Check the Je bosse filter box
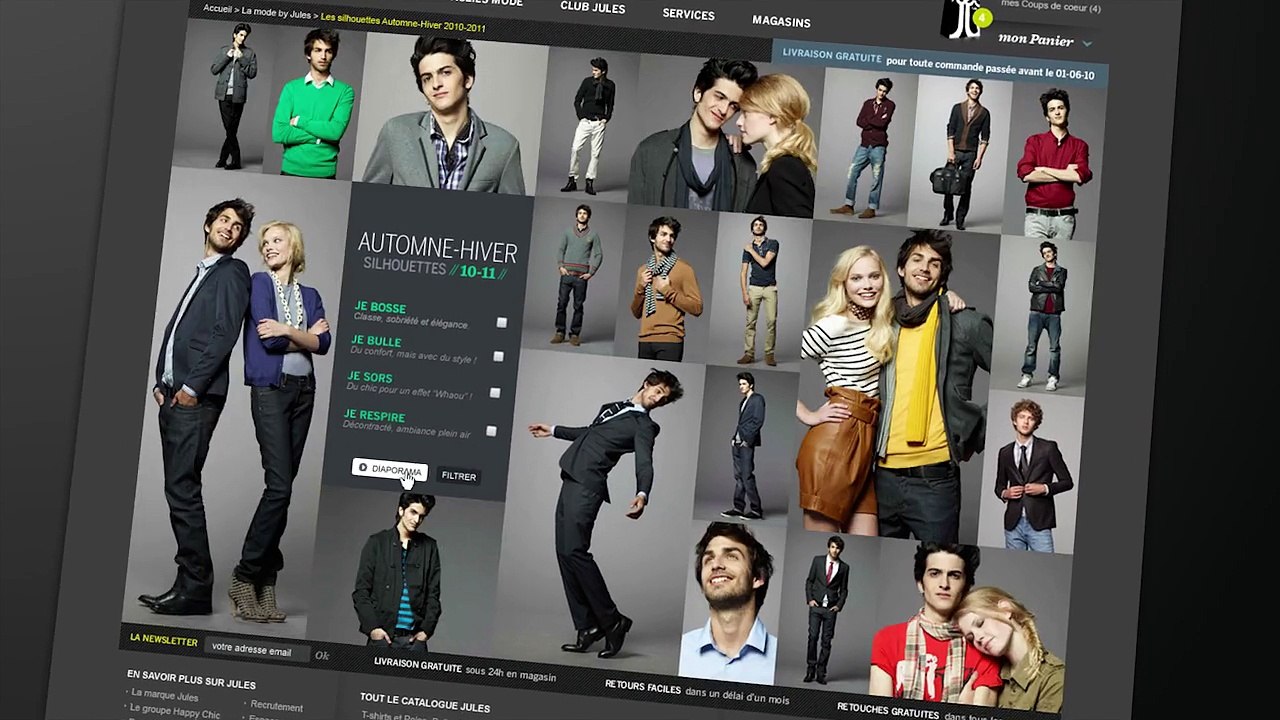Screen dimensions: 1280x720 tap(502, 322)
